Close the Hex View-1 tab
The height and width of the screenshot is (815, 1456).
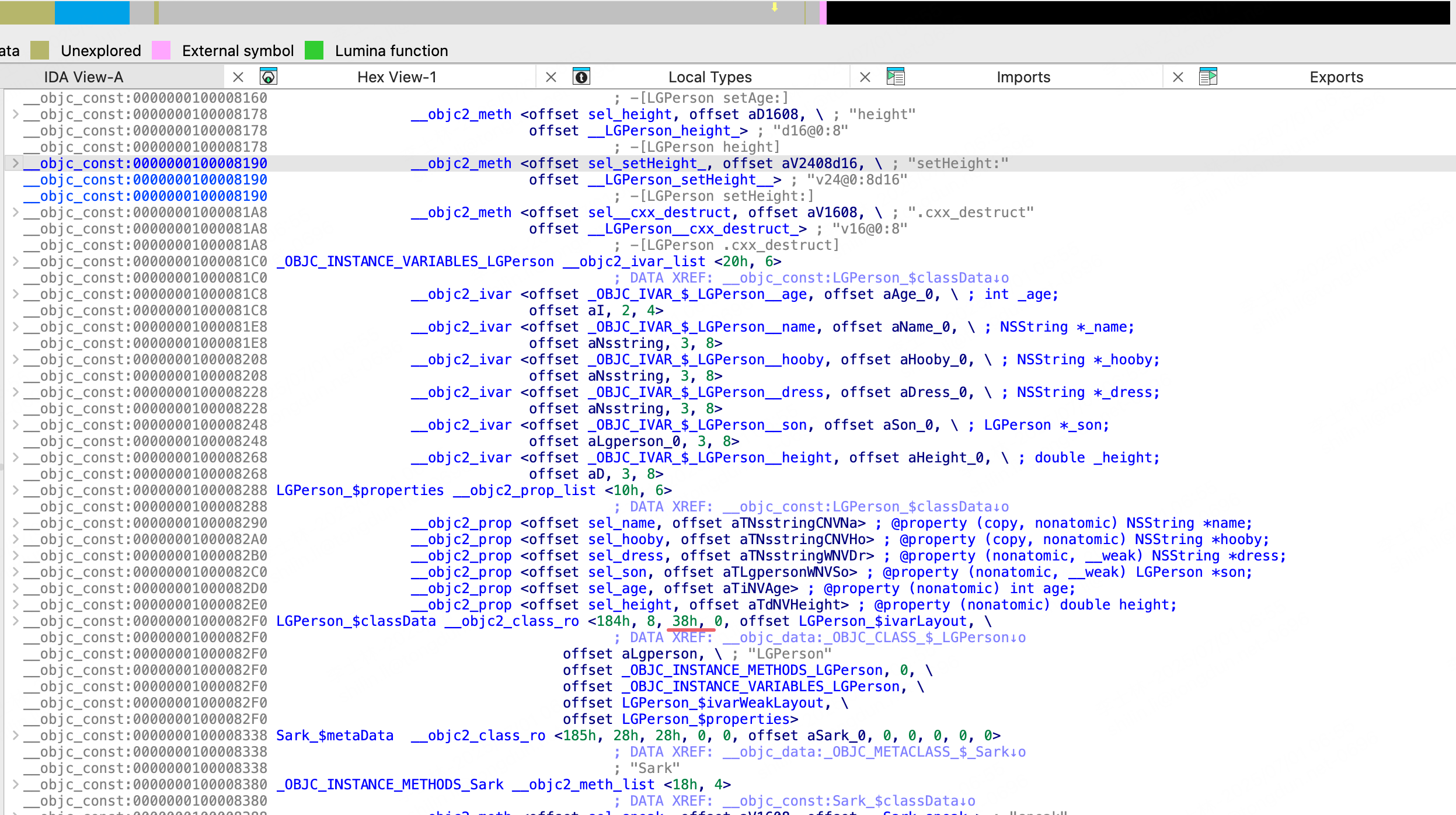(551, 77)
